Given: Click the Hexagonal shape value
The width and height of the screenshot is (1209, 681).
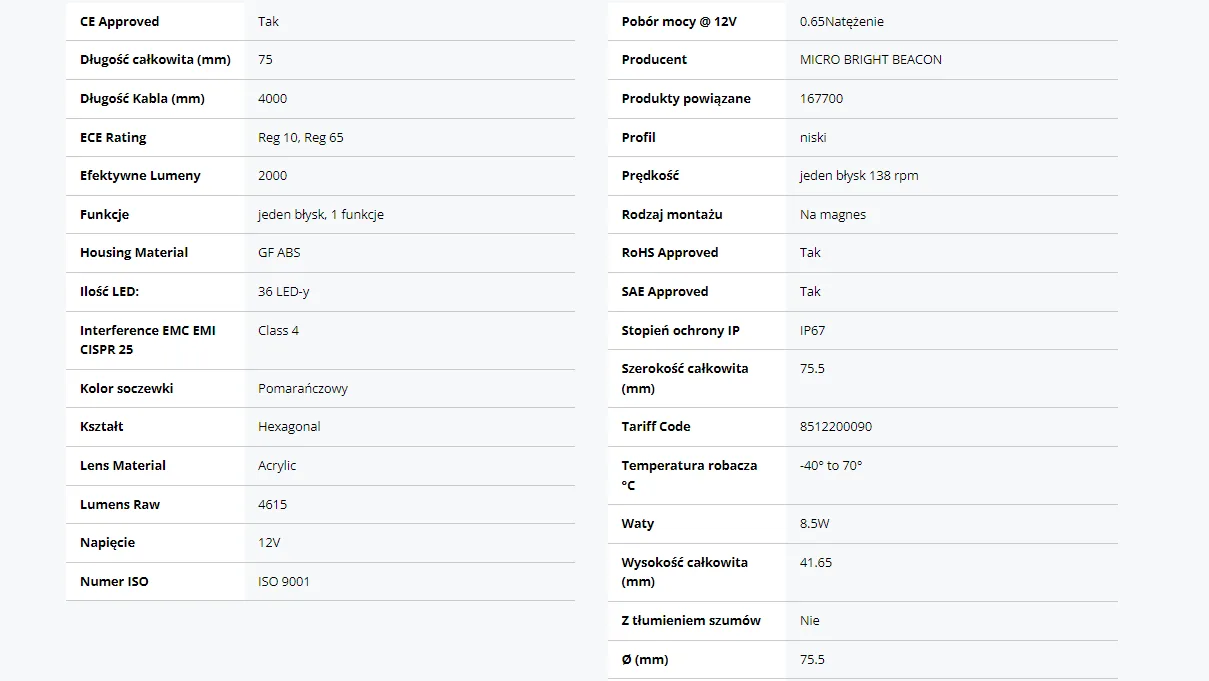Looking at the screenshot, I should click(x=289, y=426).
